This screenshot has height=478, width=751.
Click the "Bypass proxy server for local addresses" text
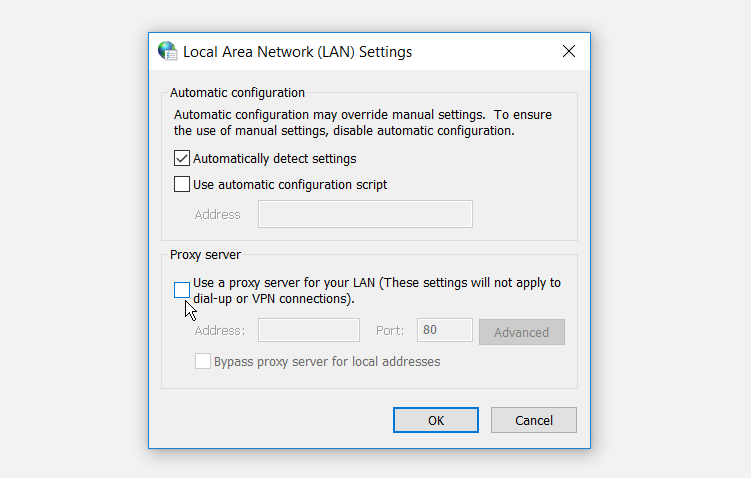[327, 361]
